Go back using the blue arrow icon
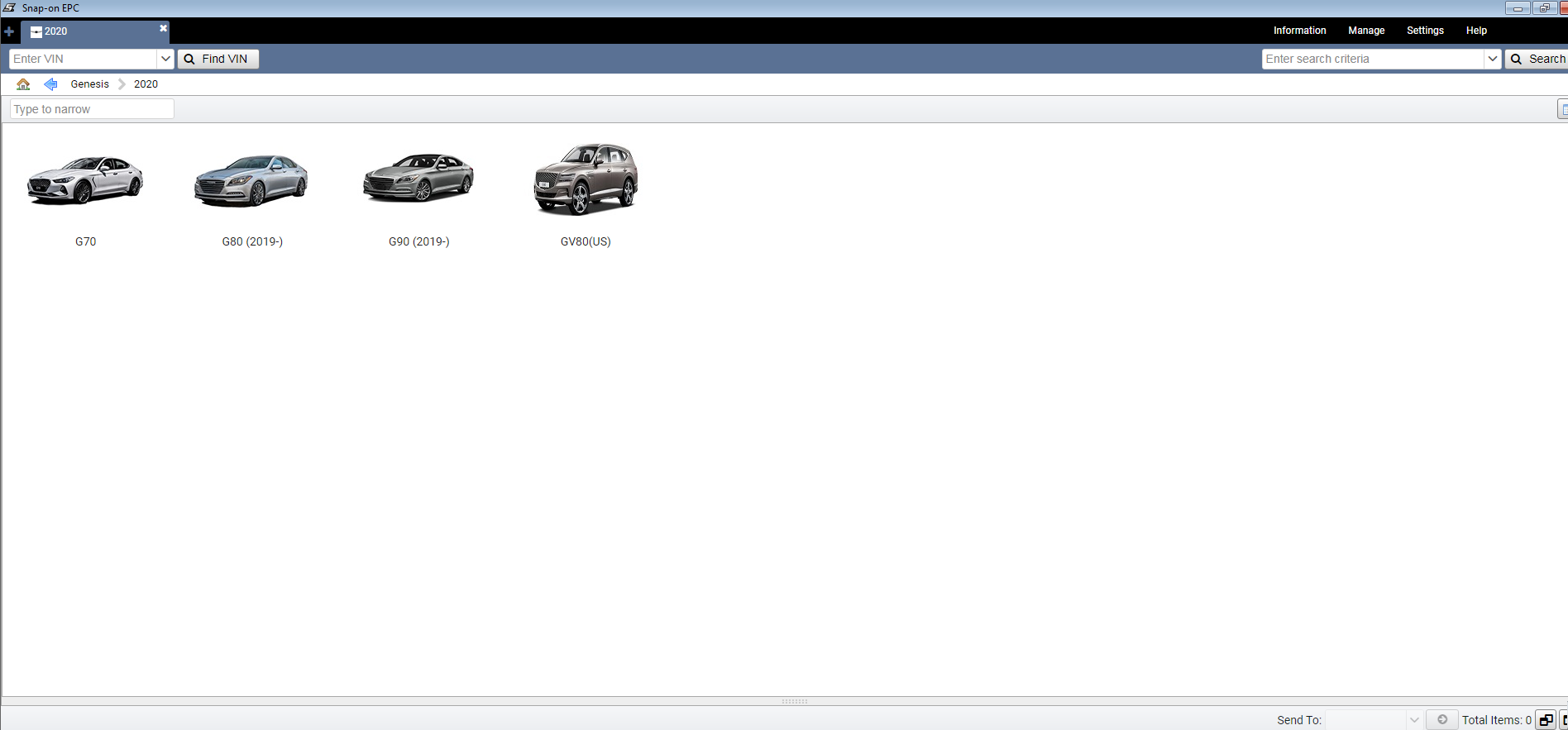1568x730 pixels. coord(50,84)
